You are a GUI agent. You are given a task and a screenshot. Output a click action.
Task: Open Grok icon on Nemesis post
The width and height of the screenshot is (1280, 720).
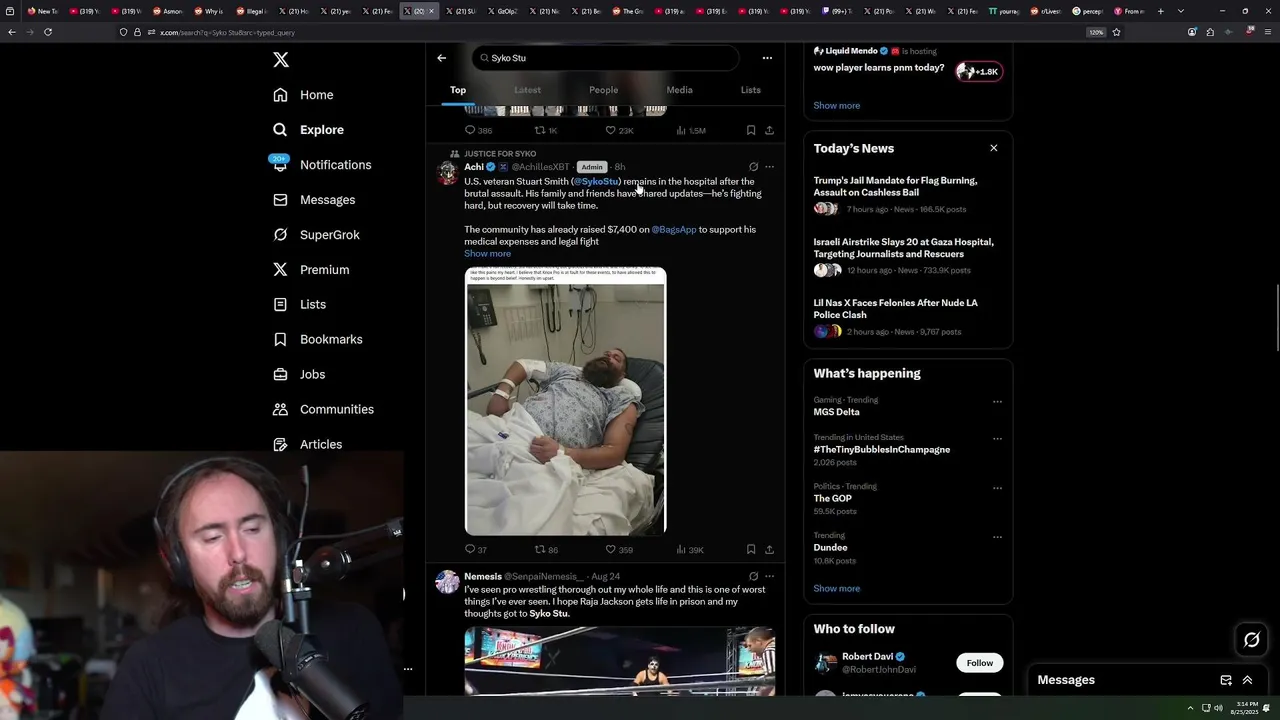(x=753, y=577)
